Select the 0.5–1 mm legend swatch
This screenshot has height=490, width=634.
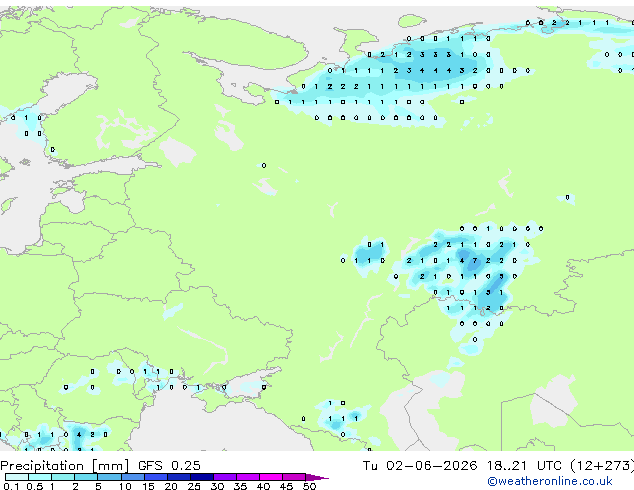pyautogui.click(x=40, y=477)
